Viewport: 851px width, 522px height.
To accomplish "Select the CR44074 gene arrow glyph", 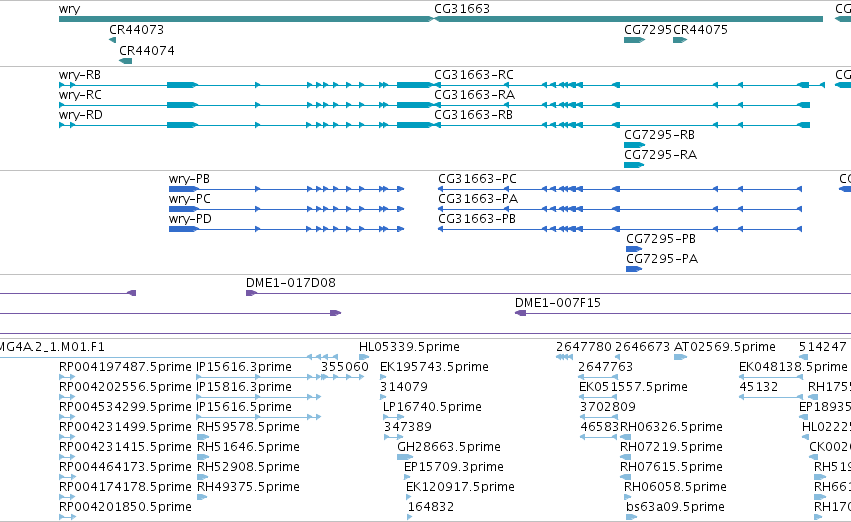I will pyautogui.click(x=125, y=61).
